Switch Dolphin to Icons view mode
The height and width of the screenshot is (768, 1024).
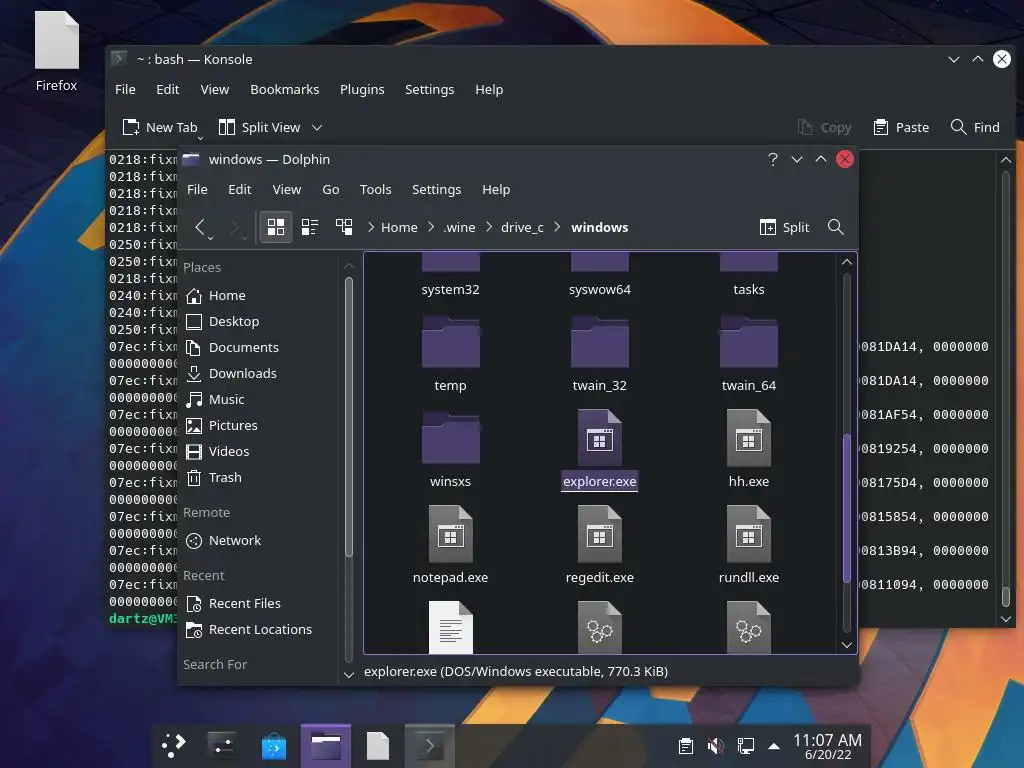coord(276,227)
